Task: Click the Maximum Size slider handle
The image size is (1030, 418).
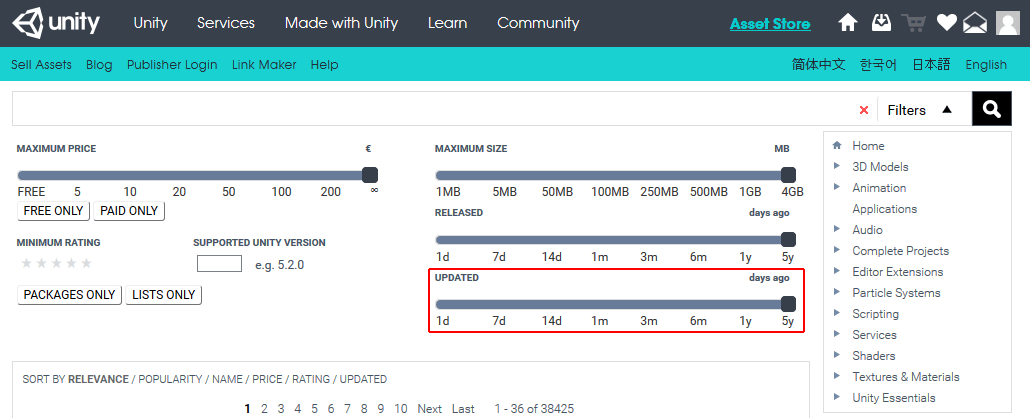Action: 788,175
